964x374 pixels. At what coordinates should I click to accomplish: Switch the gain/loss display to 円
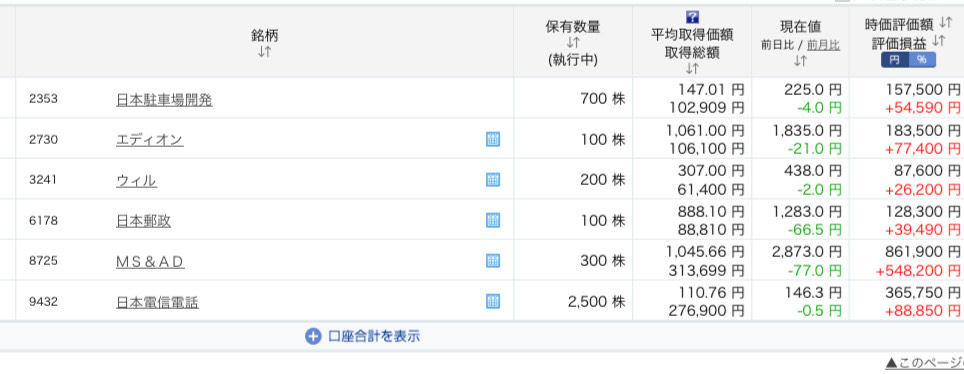895,60
